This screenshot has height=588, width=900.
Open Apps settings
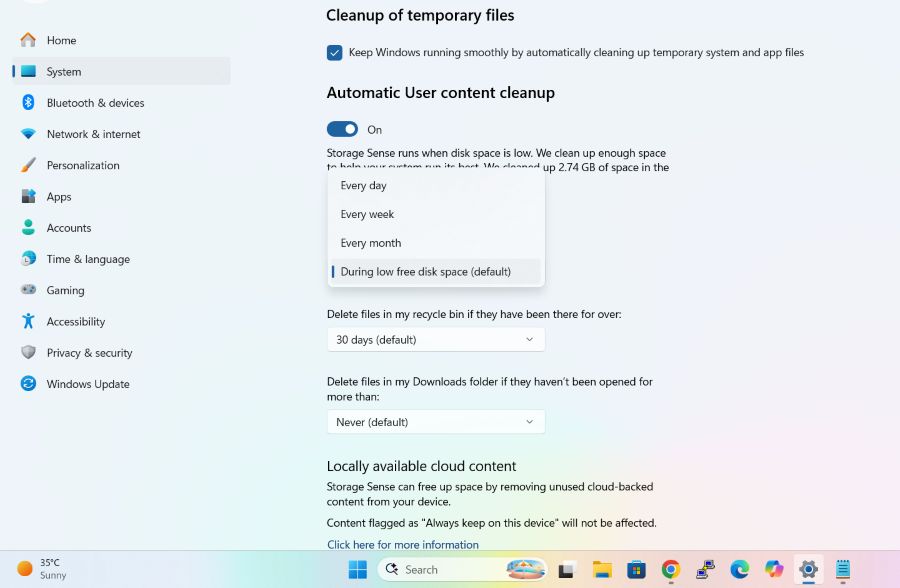(121, 196)
